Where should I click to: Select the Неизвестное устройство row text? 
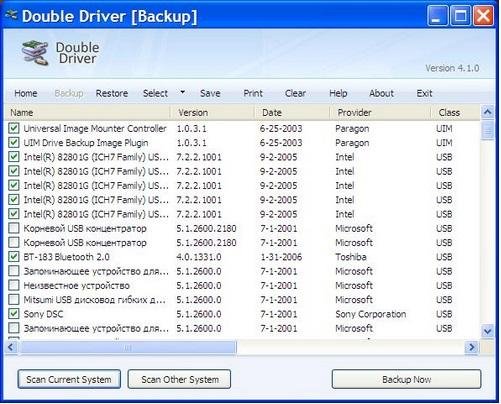76,286
